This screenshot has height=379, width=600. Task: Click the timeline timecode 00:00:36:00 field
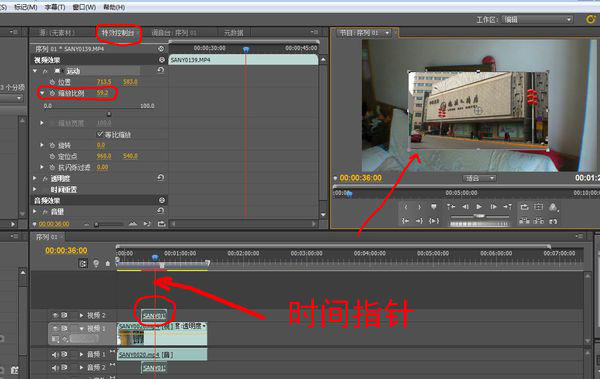point(66,250)
